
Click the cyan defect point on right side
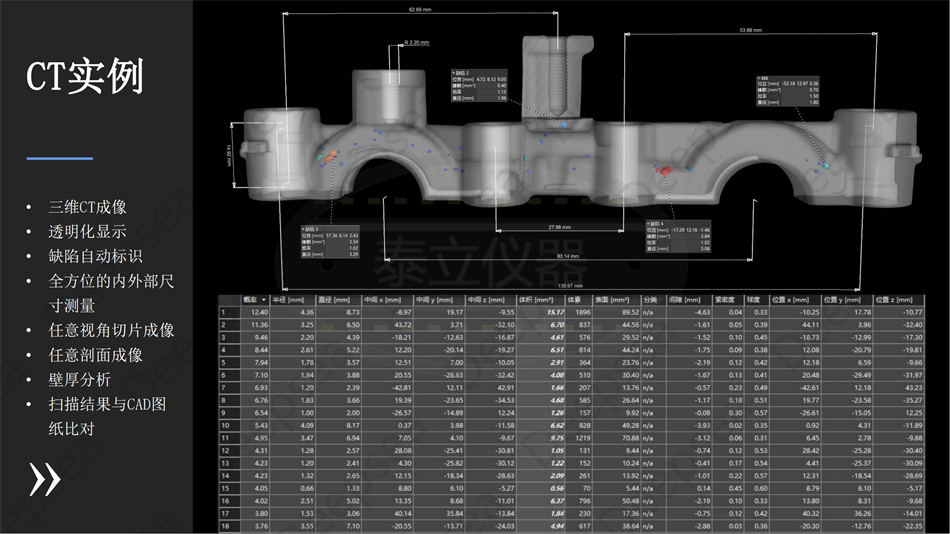(825, 161)
